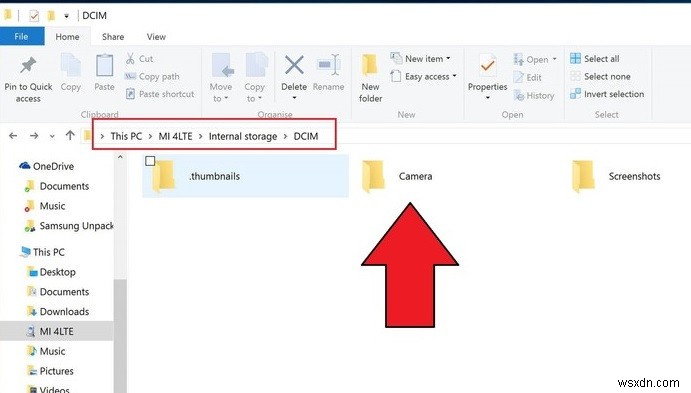Go up one folder level
691x393 pixels.
70,135
